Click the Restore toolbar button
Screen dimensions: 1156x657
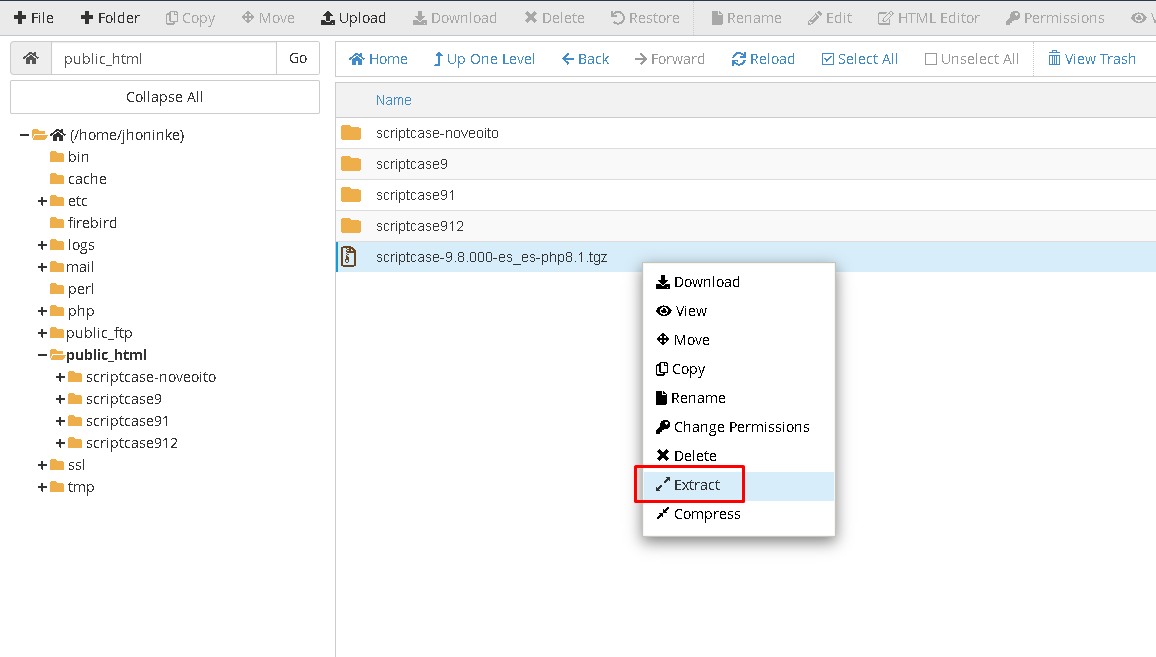click(645, 18)
